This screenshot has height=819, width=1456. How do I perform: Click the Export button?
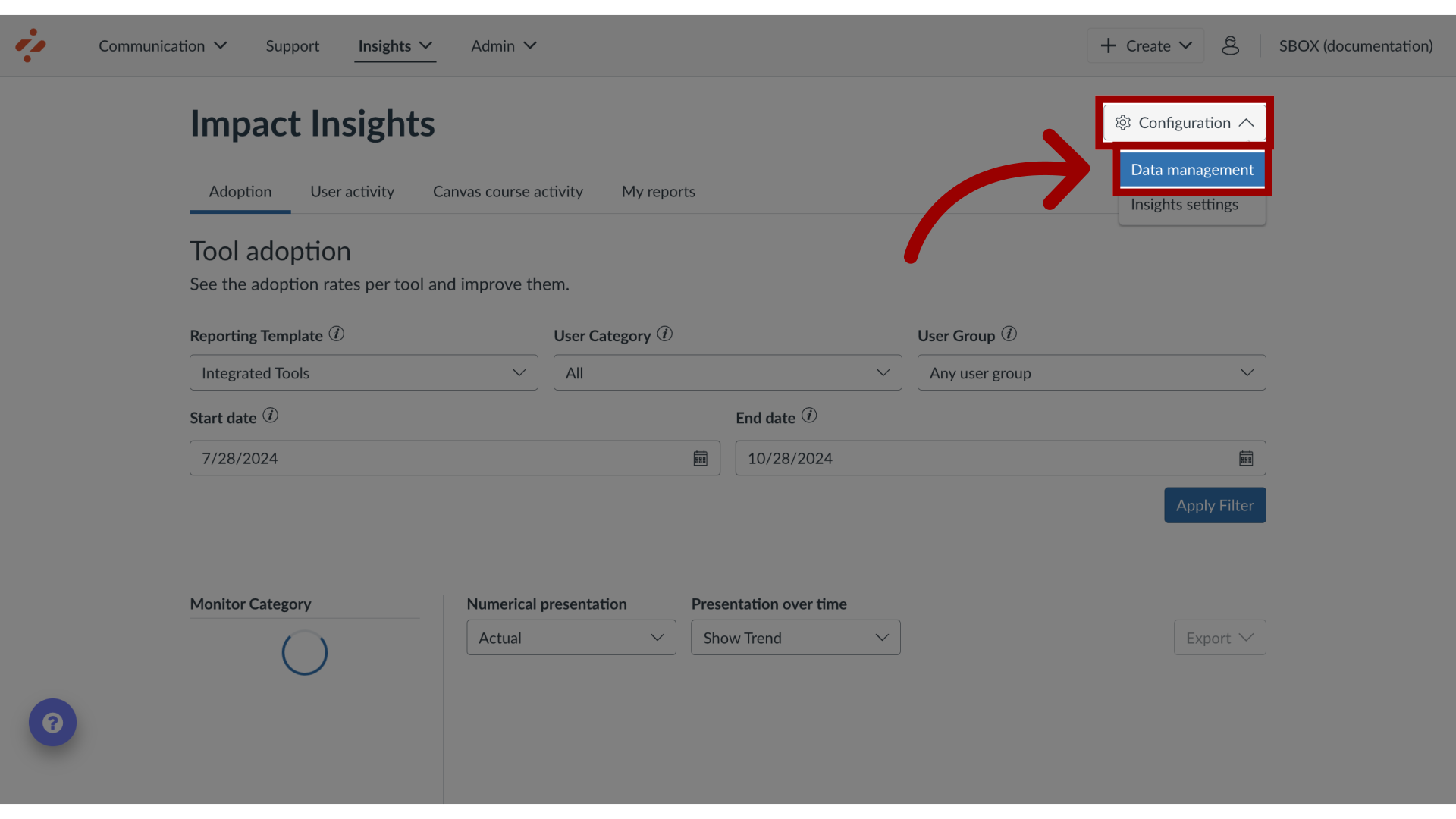click(x=1219, y=636)
